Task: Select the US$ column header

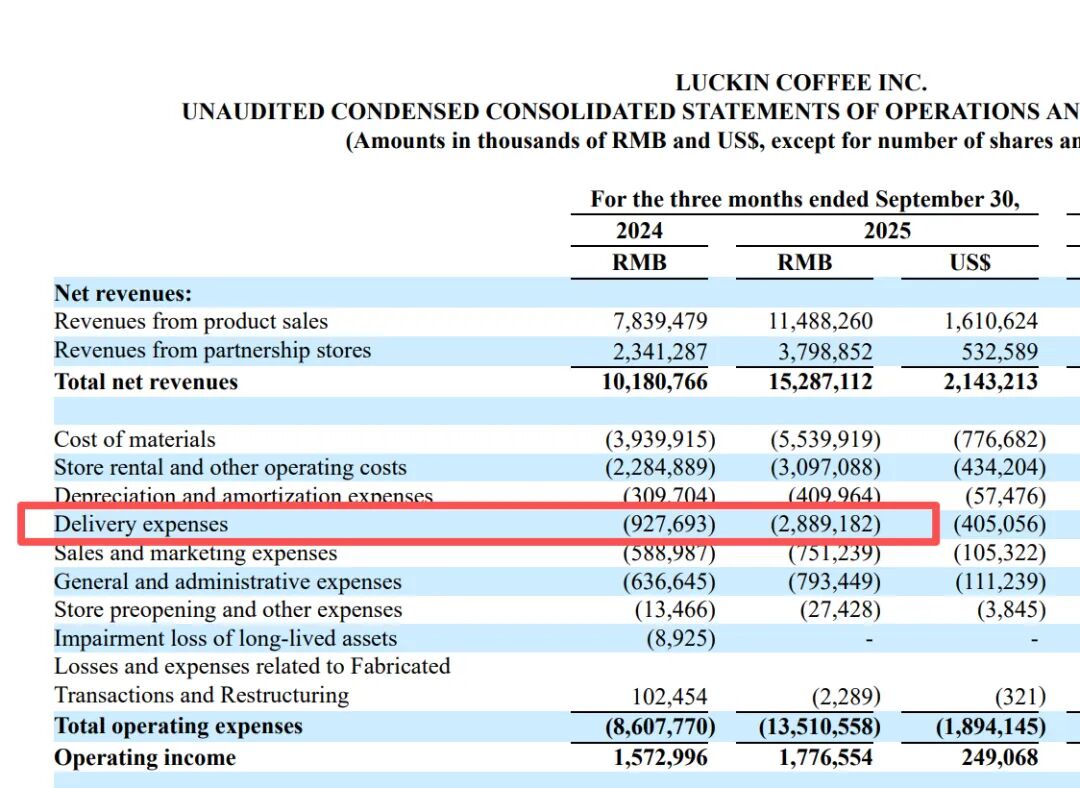Action: coord(970,262)
